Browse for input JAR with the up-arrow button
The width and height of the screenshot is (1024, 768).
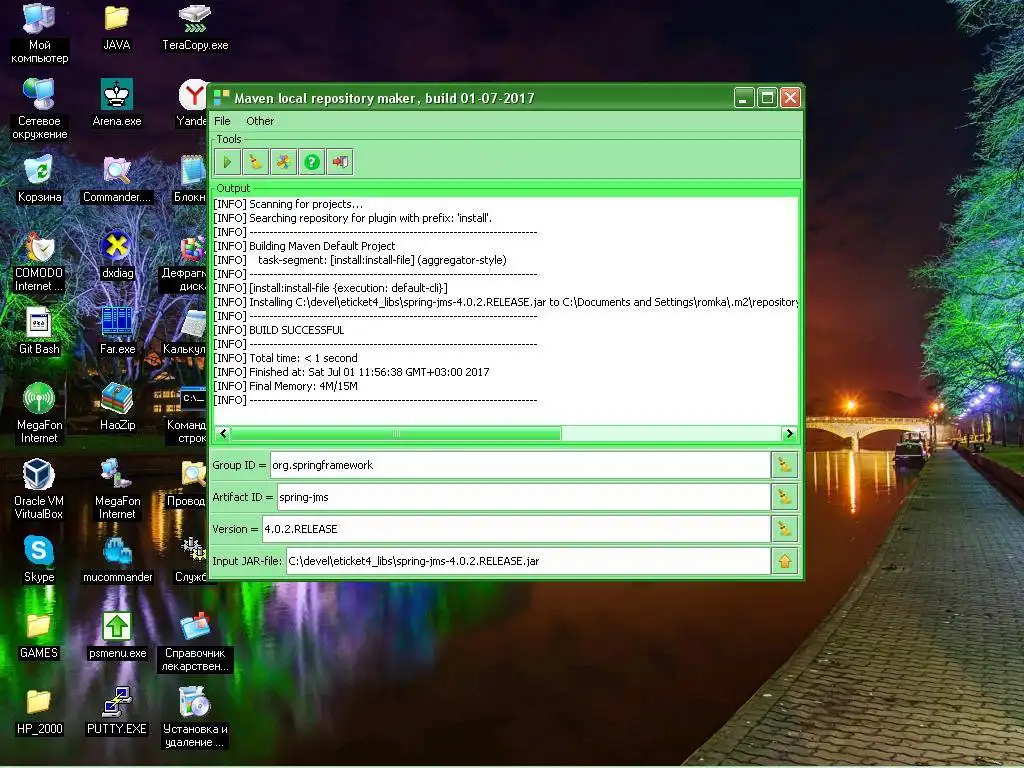(784, 561)
